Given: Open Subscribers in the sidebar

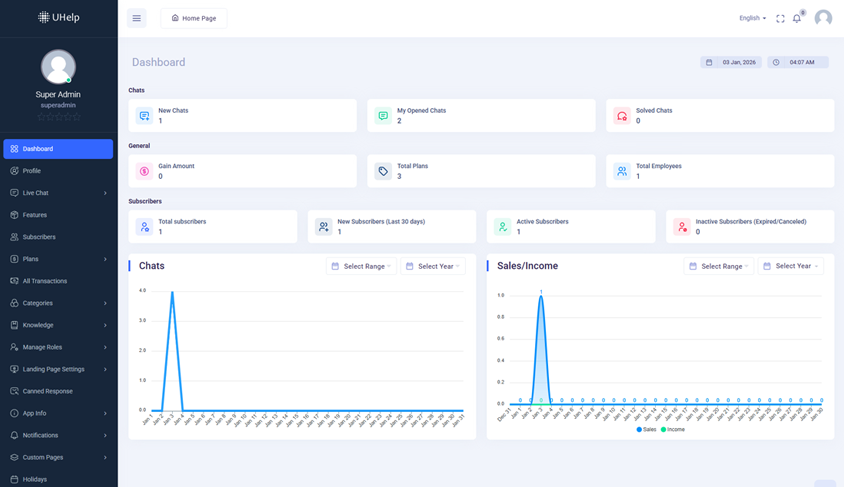Looking at the screenshot, I should pyautogui.click(x=39, y=237).
